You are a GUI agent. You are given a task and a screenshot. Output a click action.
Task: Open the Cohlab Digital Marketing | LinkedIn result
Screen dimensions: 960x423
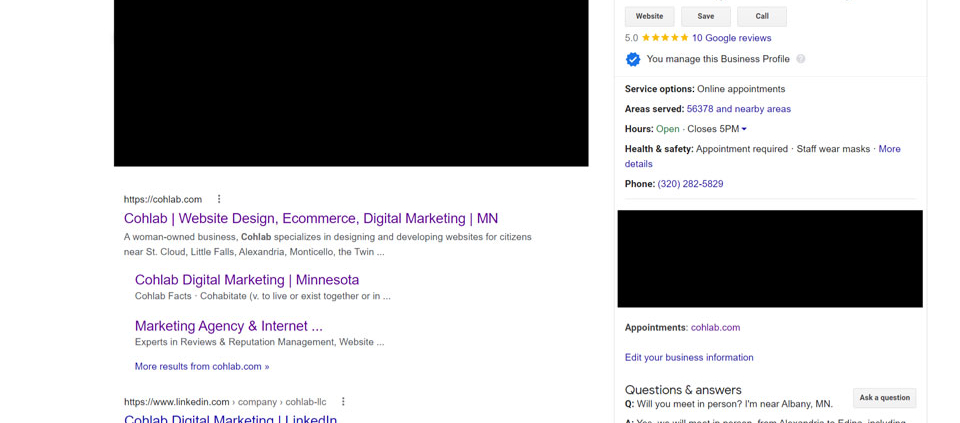coord(230,419)
